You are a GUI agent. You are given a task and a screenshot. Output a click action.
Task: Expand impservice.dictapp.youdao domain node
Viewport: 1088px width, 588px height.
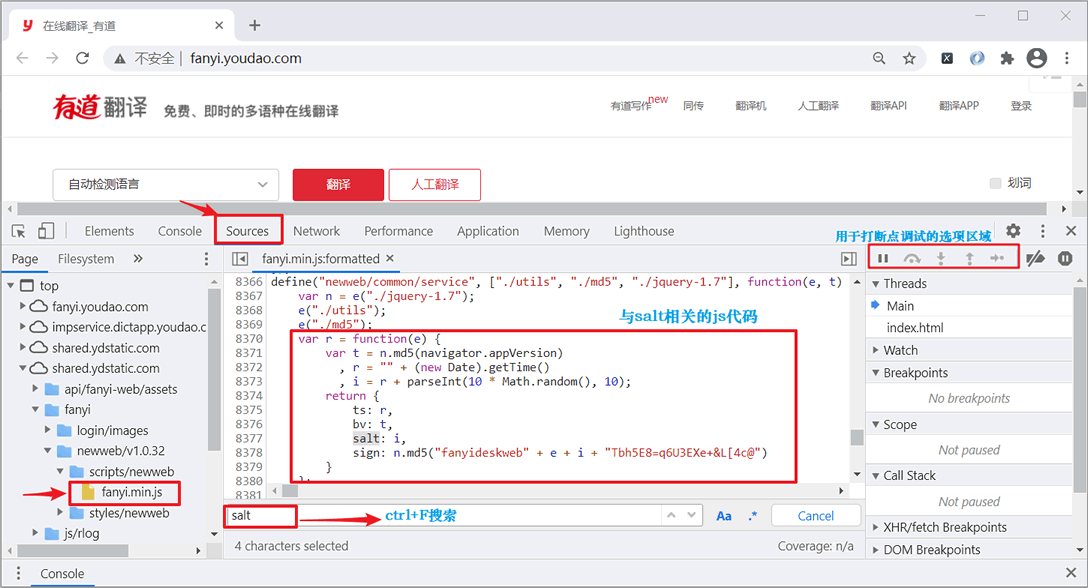23,326
